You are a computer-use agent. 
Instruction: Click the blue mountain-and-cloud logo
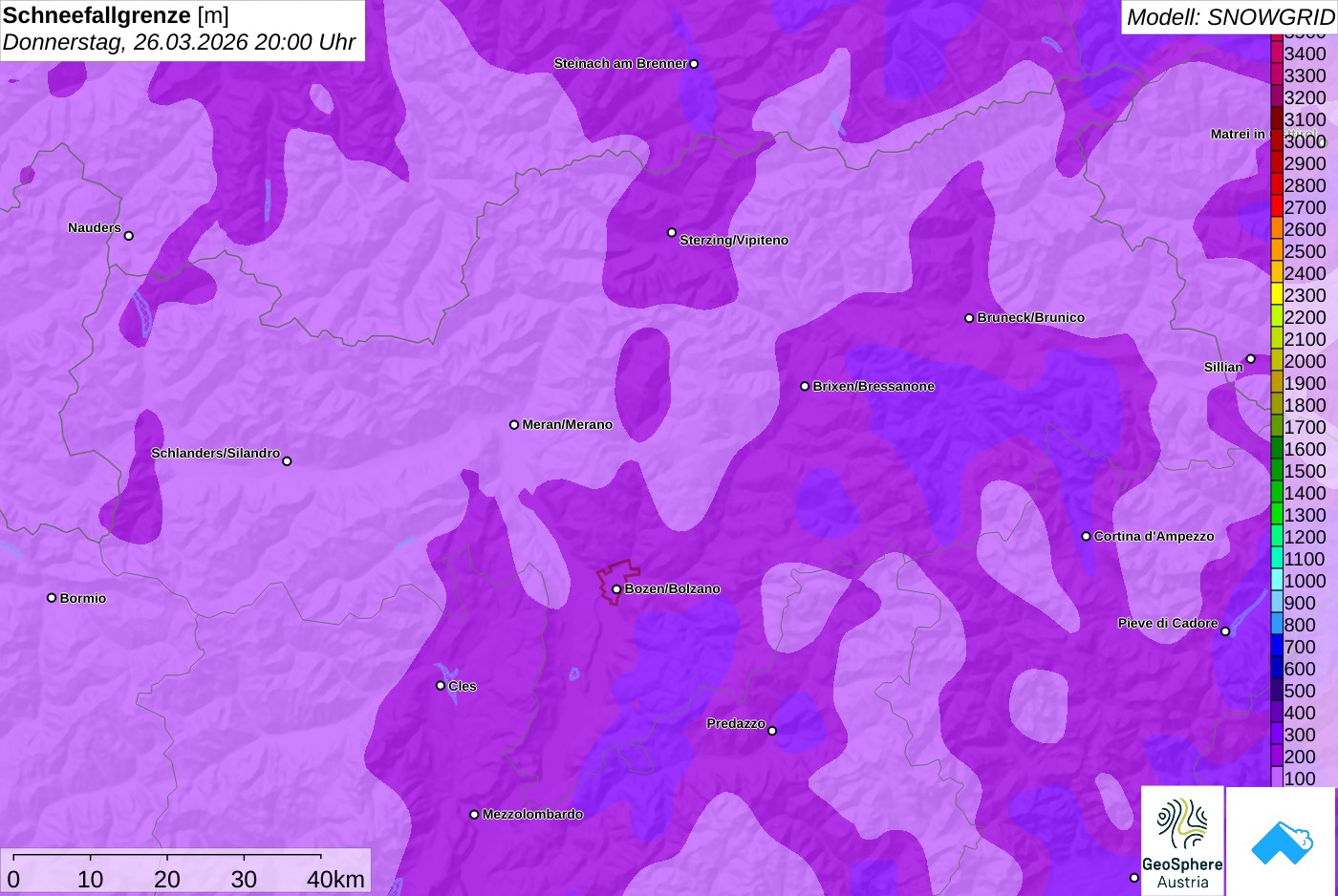[1282, 842]
